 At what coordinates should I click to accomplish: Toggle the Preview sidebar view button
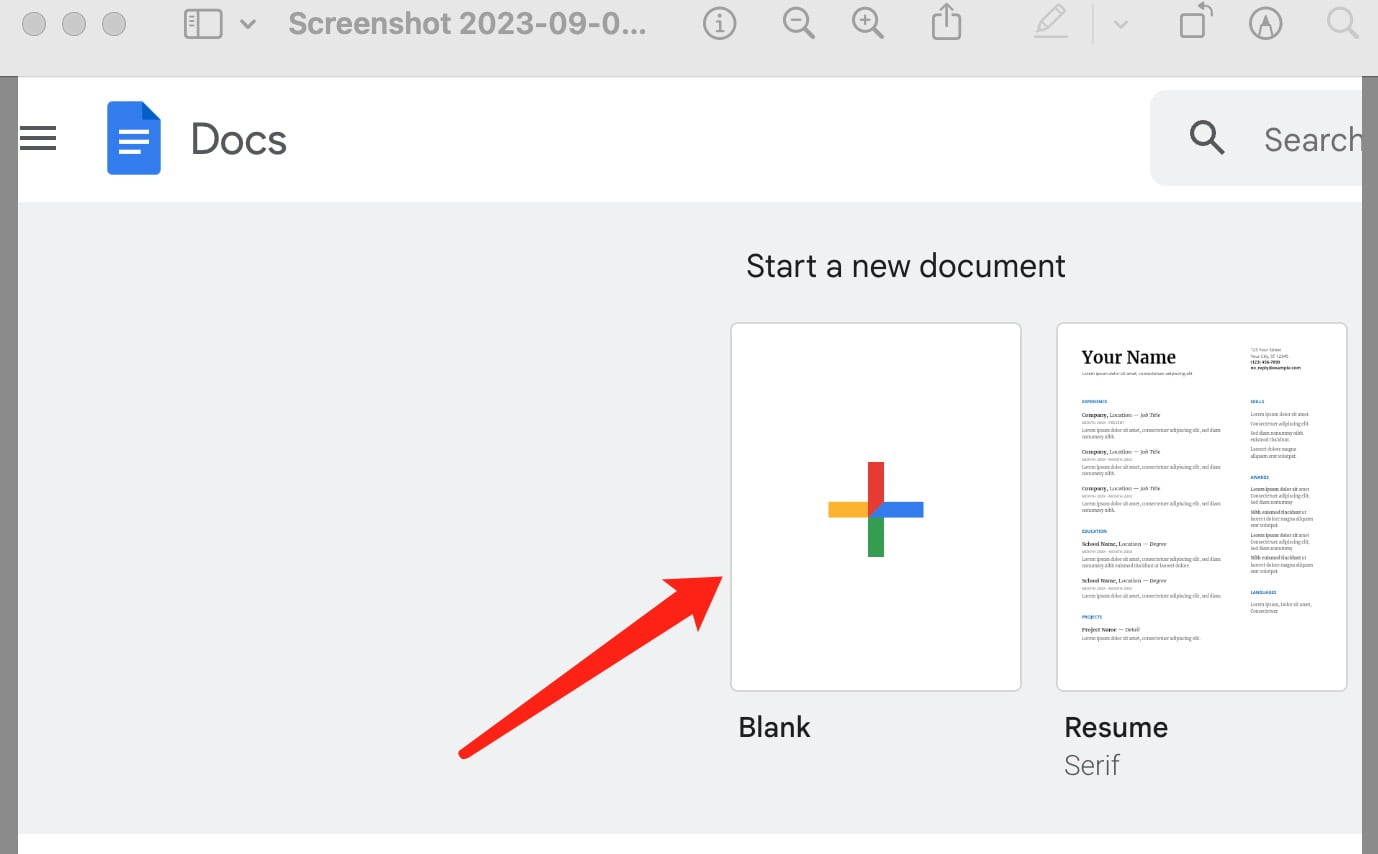pos(203,24)
